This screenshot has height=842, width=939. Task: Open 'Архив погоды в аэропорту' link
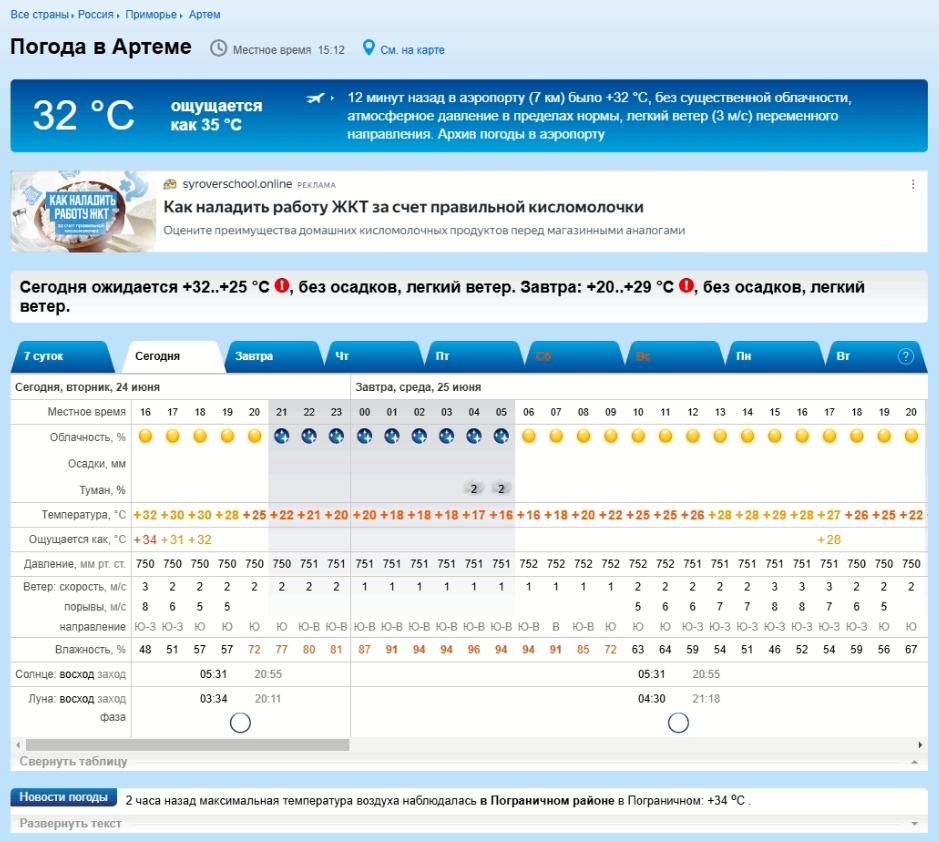(521, 134)
